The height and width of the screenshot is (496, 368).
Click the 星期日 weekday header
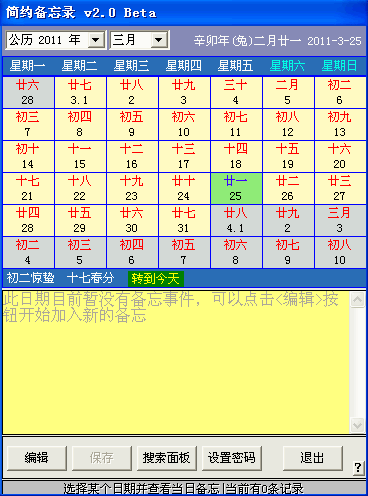(339, 66)
